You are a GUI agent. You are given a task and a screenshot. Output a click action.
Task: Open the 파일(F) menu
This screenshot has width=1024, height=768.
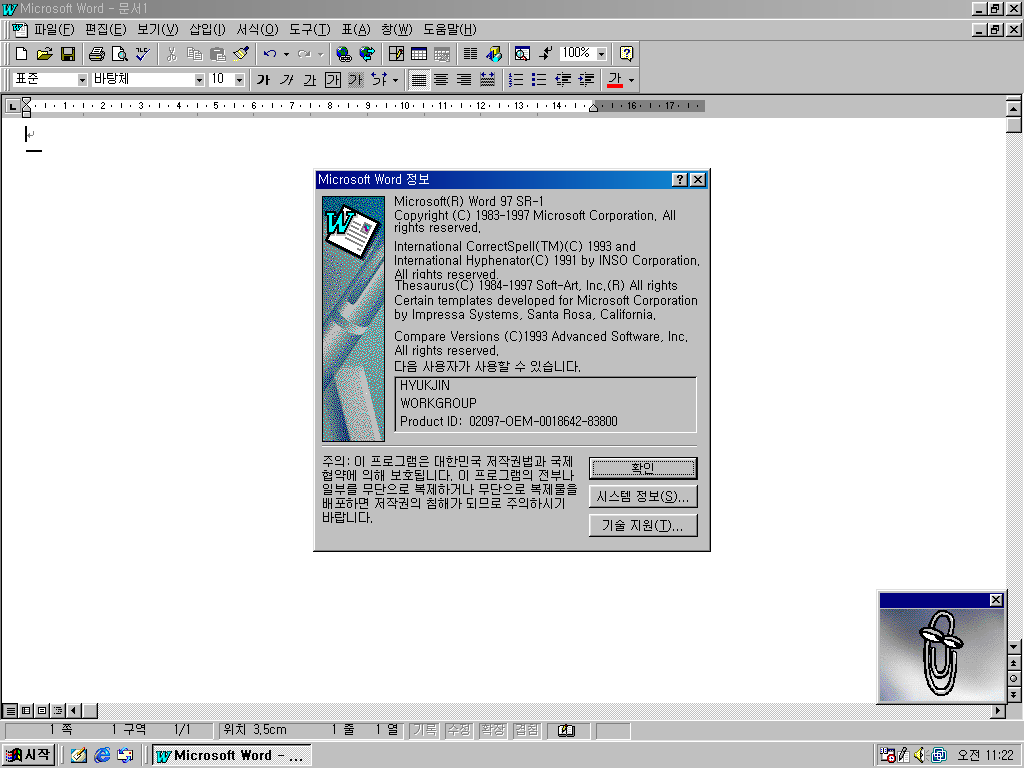[x=54, y=29]
